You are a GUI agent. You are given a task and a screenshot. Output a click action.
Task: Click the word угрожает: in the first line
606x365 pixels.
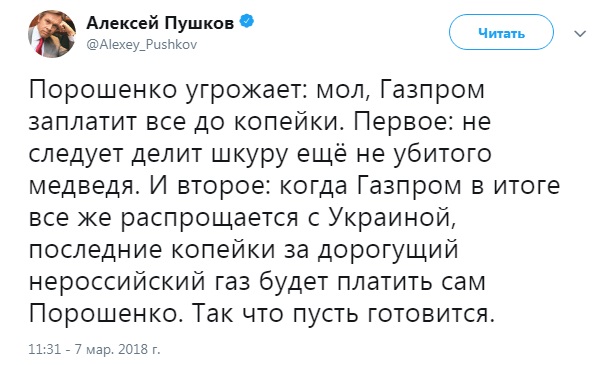click(247, 90)
